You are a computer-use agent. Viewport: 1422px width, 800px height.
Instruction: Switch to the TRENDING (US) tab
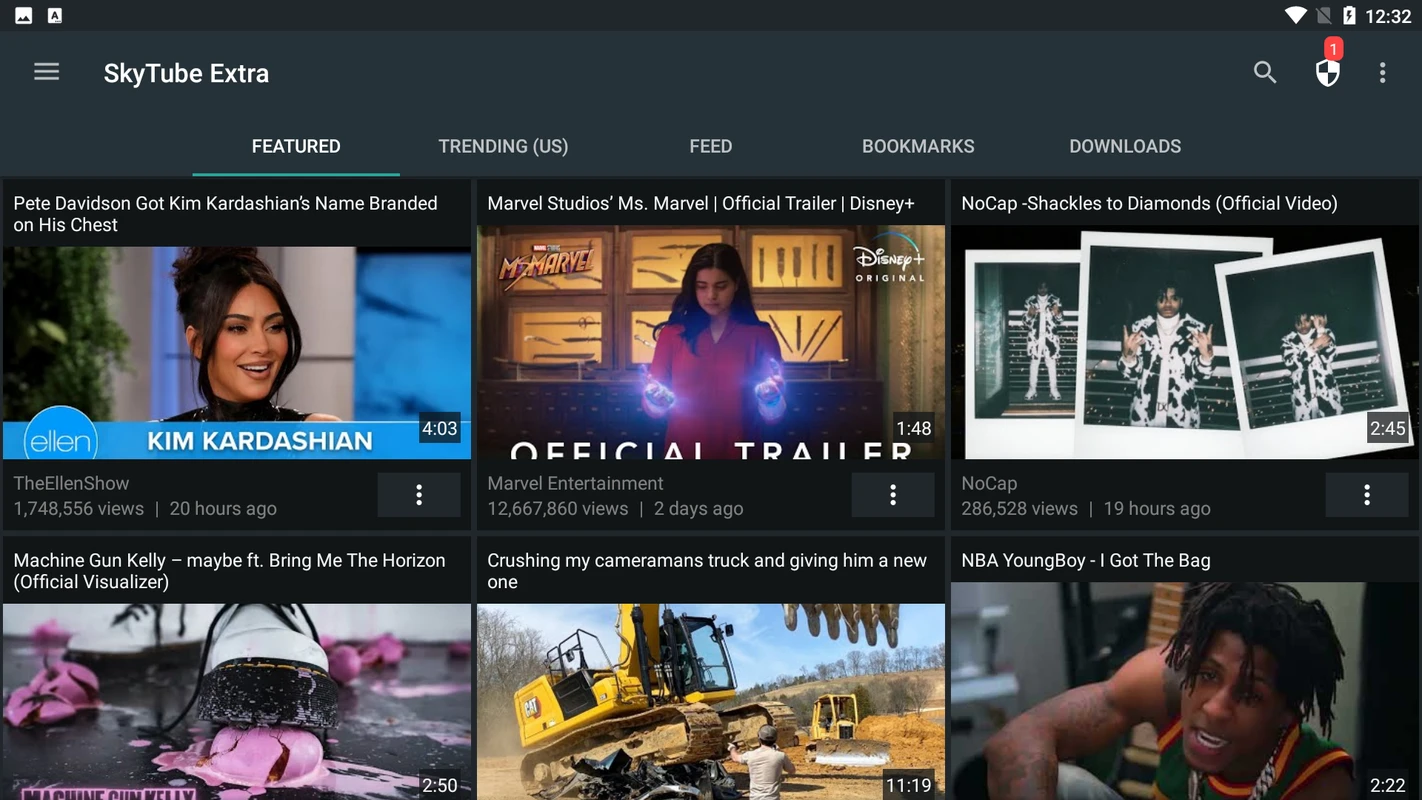tap(503, 146)
